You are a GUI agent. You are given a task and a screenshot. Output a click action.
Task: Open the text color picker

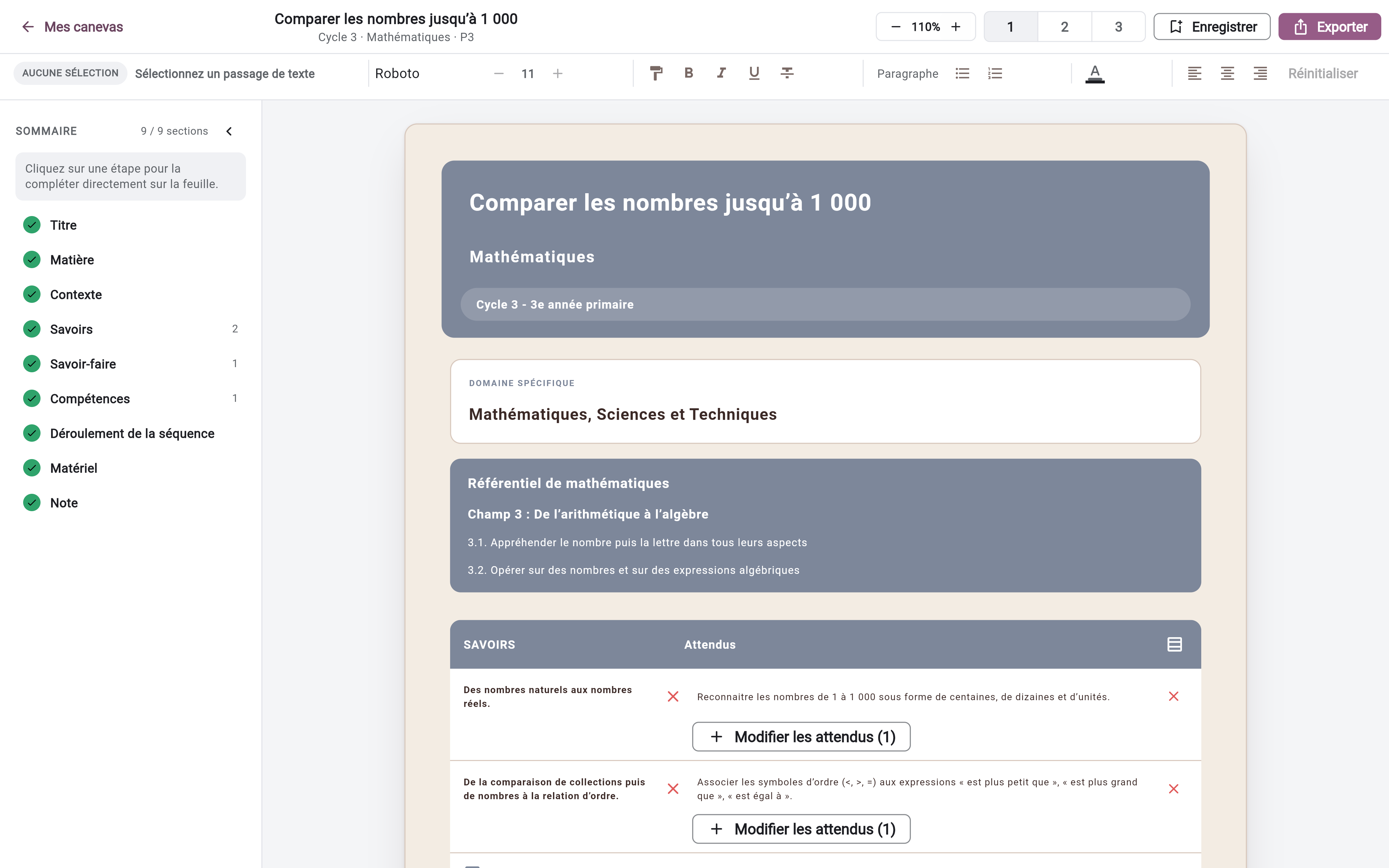[1095, 74]
